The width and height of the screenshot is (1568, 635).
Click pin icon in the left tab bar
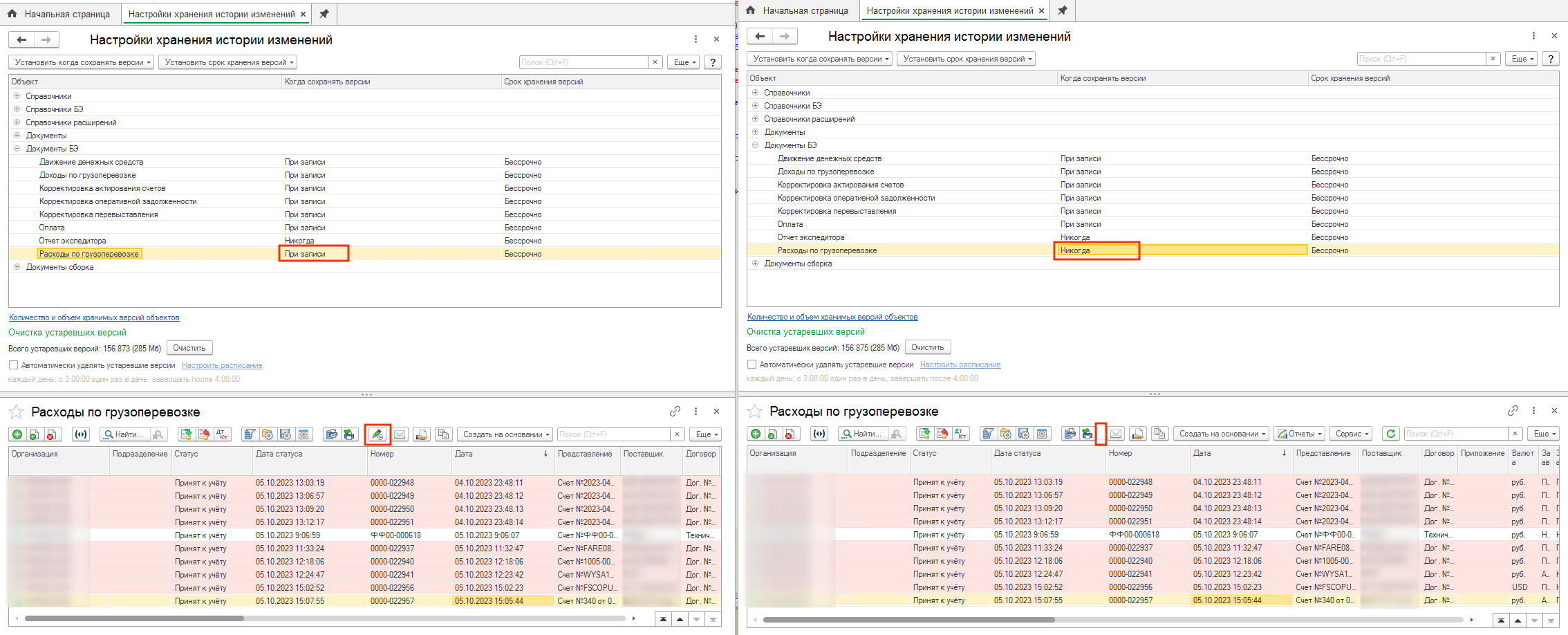pos(324,14)
